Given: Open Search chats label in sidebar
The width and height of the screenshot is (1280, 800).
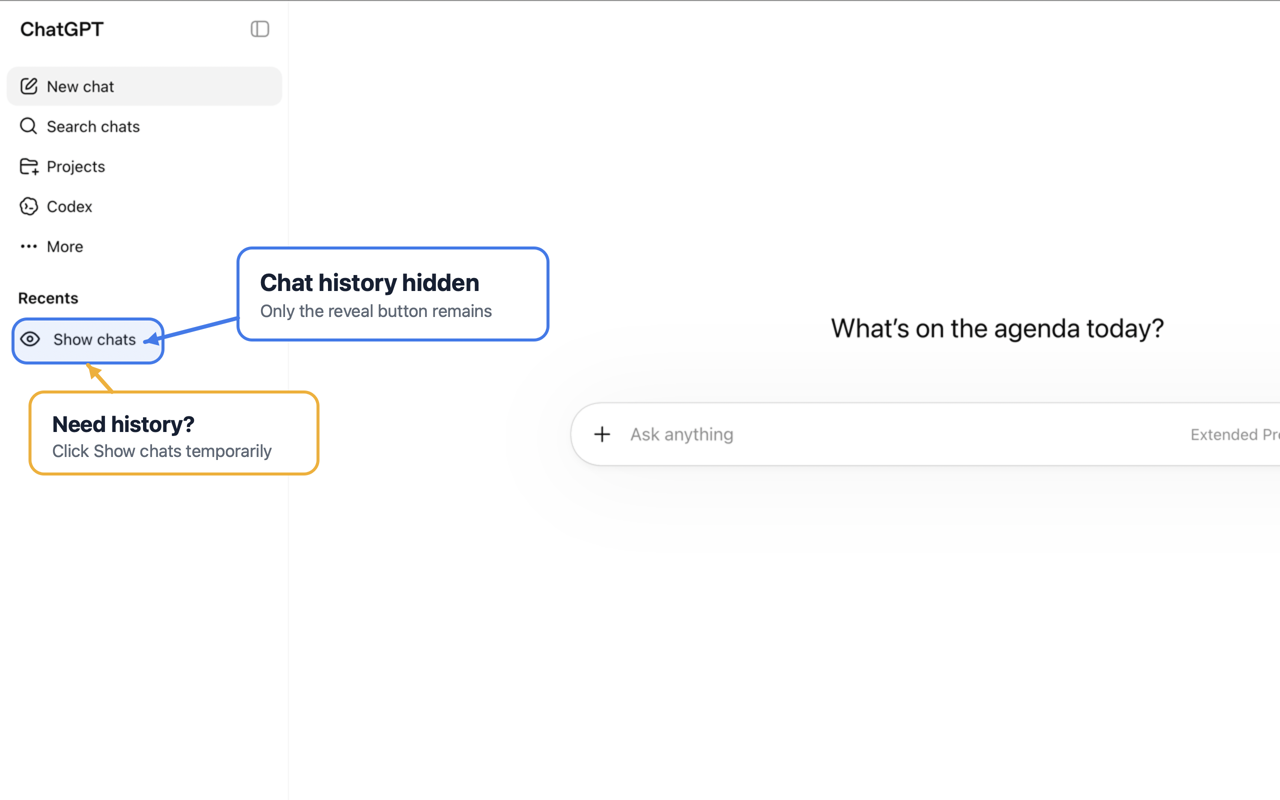Looking at the screenshot, I should coord(93,126).
